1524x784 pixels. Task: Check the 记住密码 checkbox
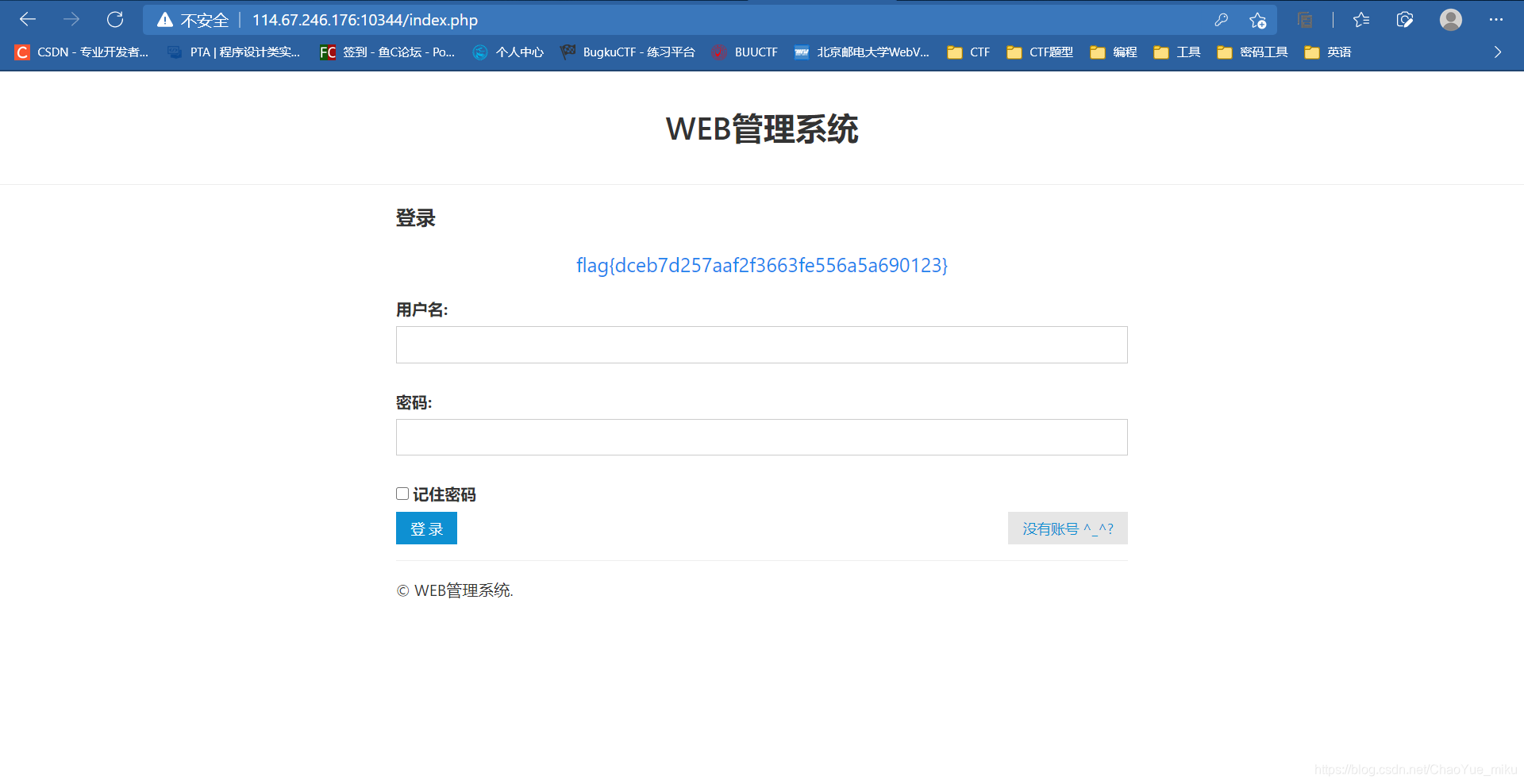402,494
